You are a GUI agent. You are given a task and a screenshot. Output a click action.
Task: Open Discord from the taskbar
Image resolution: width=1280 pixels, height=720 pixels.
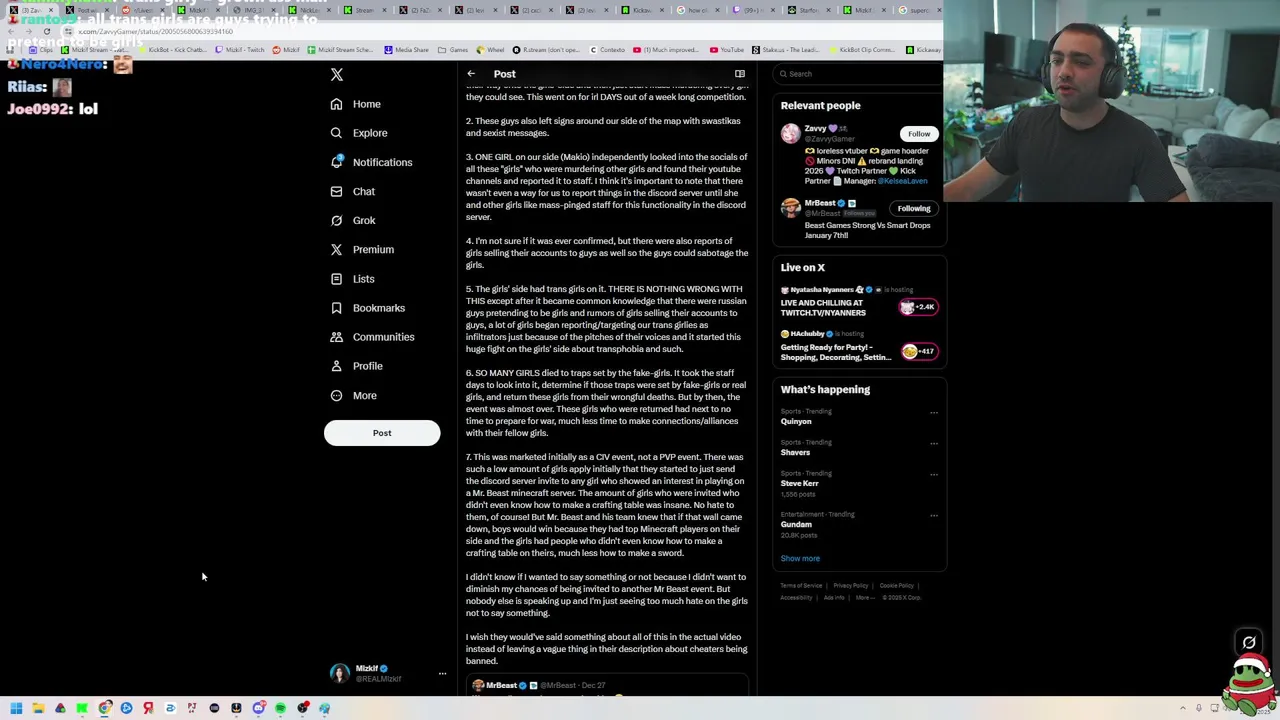(x=258, y=708)
